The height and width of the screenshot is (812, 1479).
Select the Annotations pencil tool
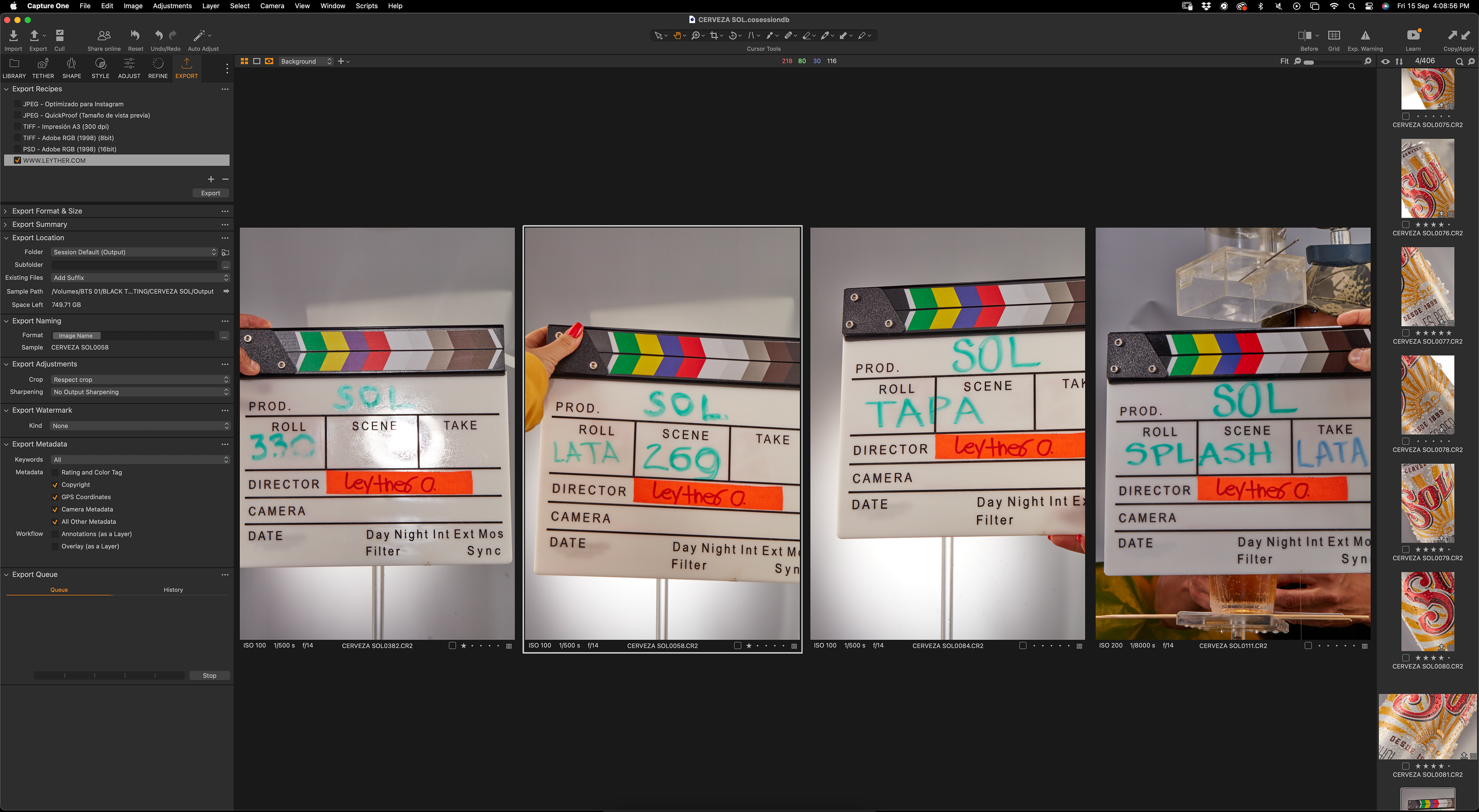pyautogui.click(x=862, y=35)
